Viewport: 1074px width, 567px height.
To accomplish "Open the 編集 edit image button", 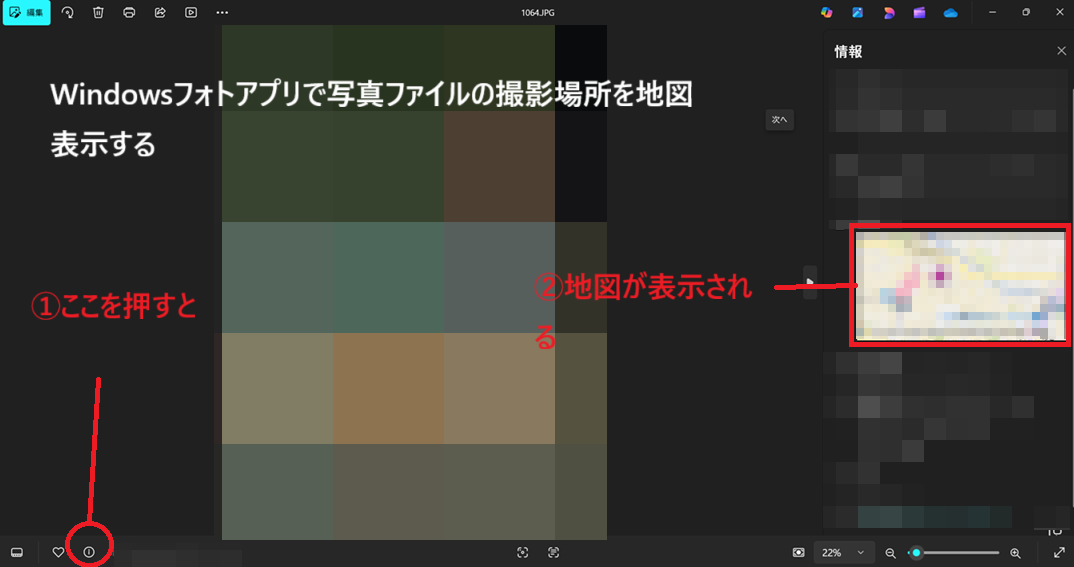I will pos(27,12).
